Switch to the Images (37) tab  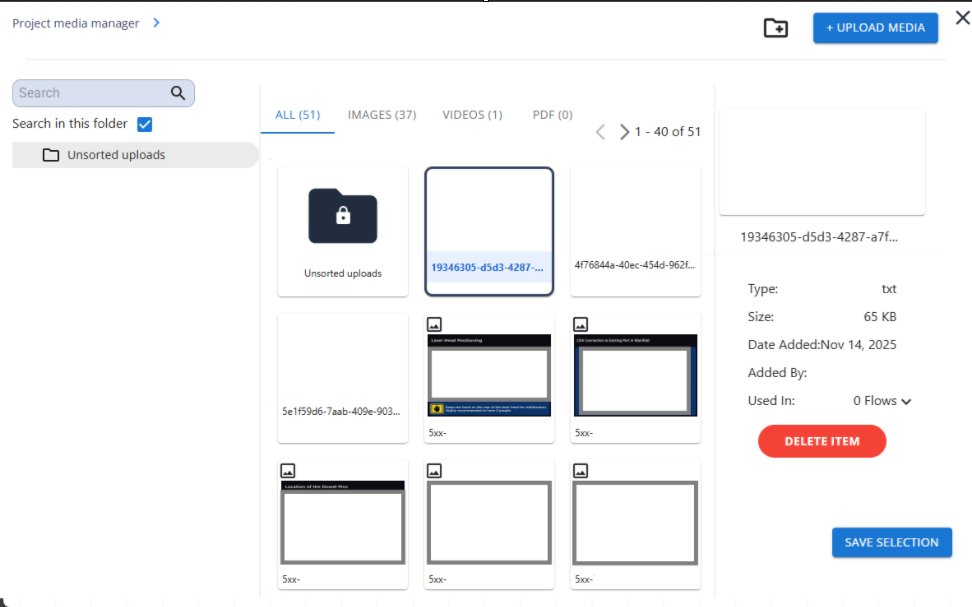381,115
